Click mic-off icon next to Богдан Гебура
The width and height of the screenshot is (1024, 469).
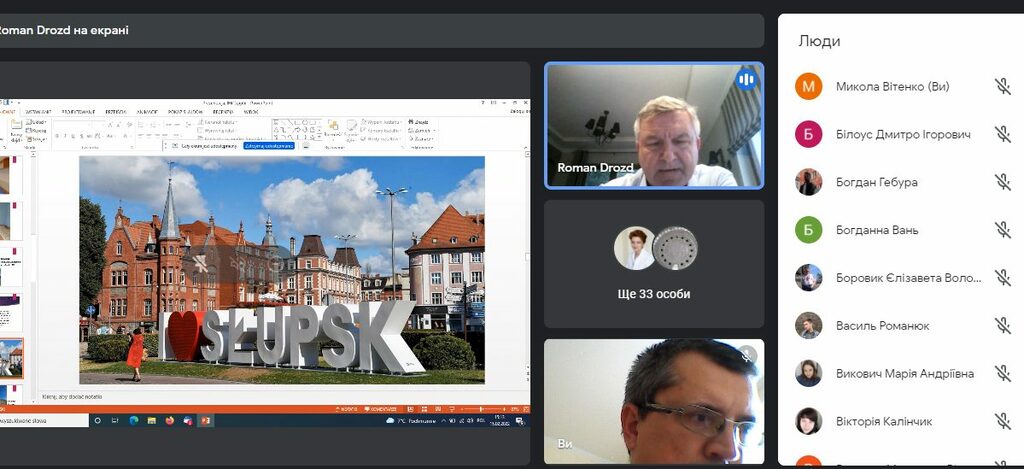[x=1002, y=182]
